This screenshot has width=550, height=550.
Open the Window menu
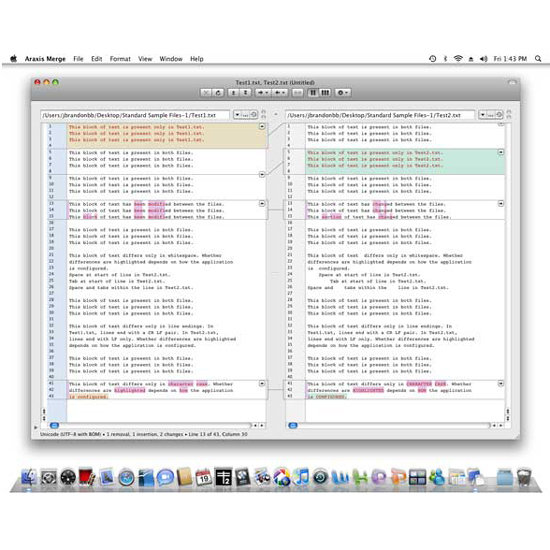tap(171, 59)
